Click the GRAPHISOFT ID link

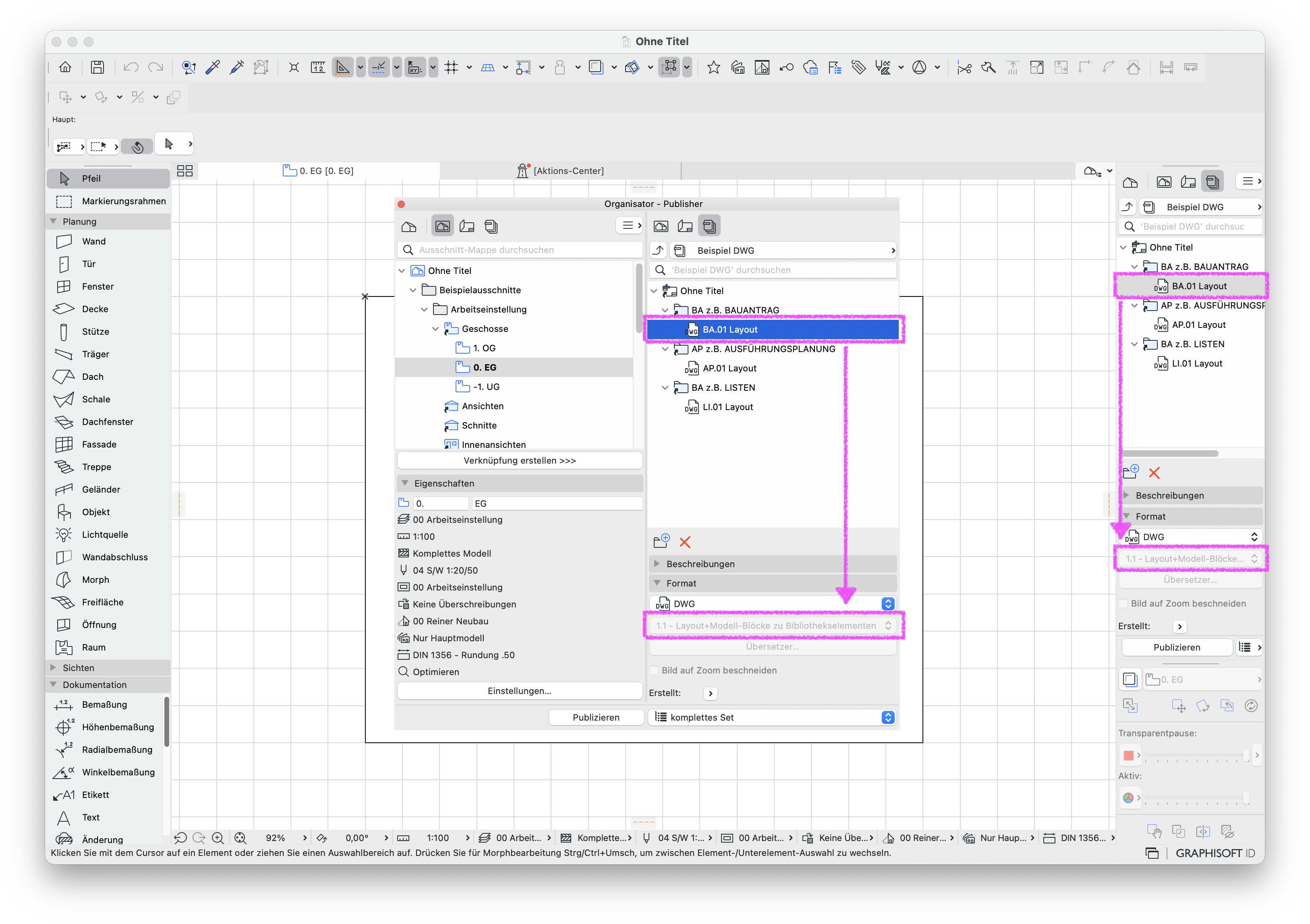pyautogui.click(x=1215, y=853)
